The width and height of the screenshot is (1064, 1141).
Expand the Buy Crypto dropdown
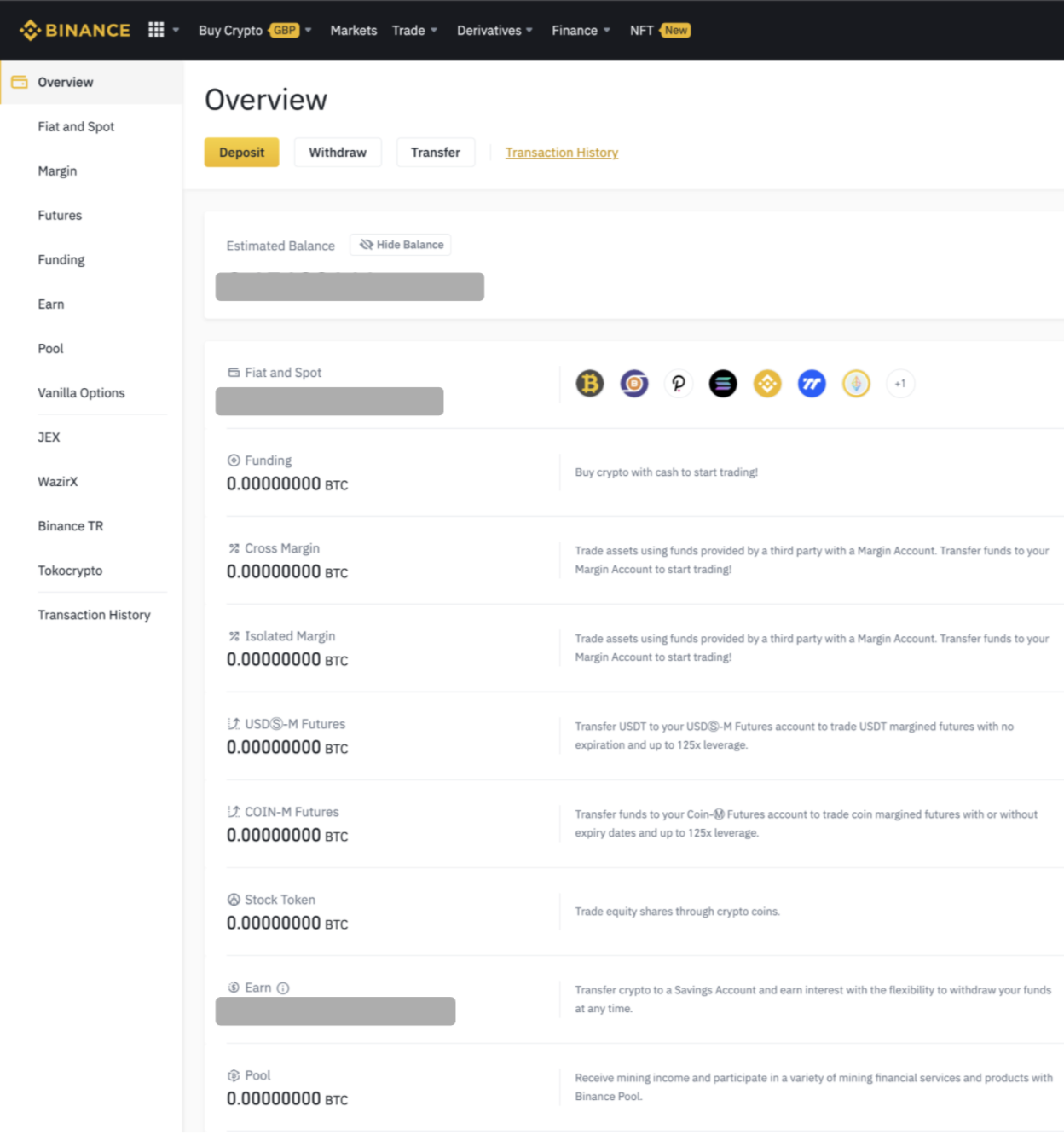pyautogui.click(x=309, y=30)
